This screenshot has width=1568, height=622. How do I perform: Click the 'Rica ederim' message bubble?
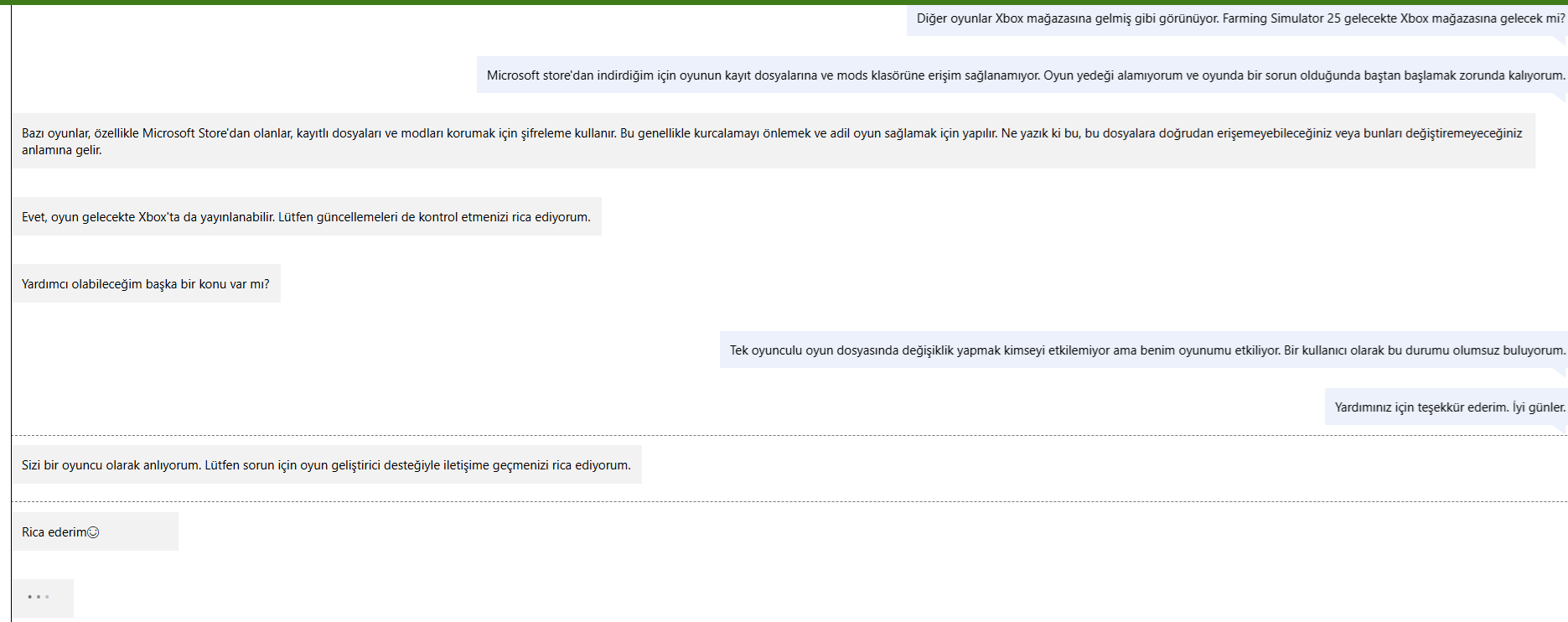point(95,531)
